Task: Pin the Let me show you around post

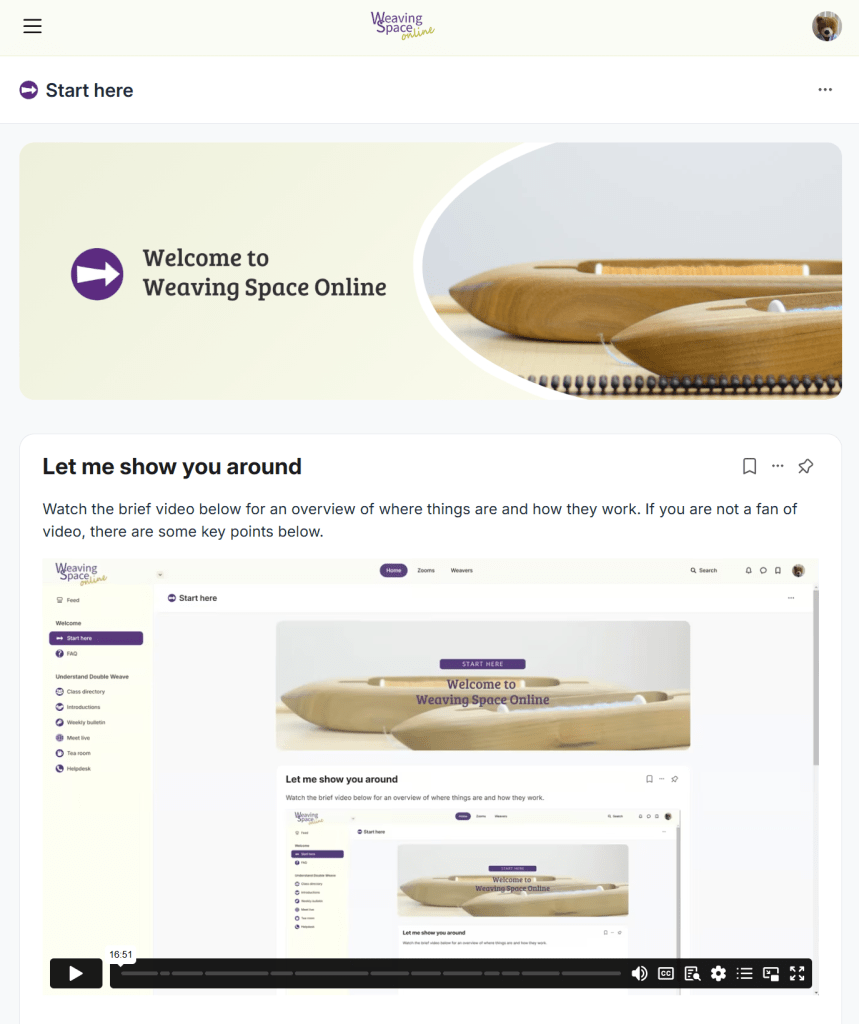Action: [x=805, y=466]
